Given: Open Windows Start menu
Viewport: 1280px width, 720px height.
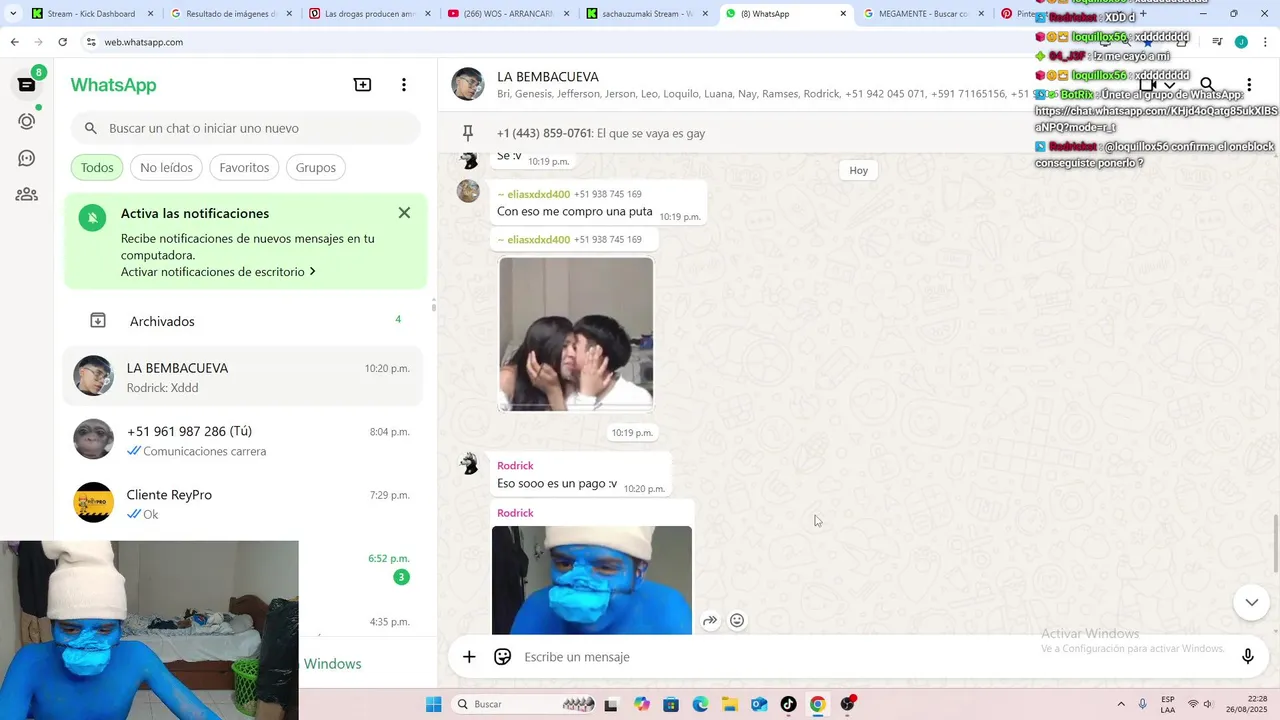Looking at the screenshot, I should point(434,704).
